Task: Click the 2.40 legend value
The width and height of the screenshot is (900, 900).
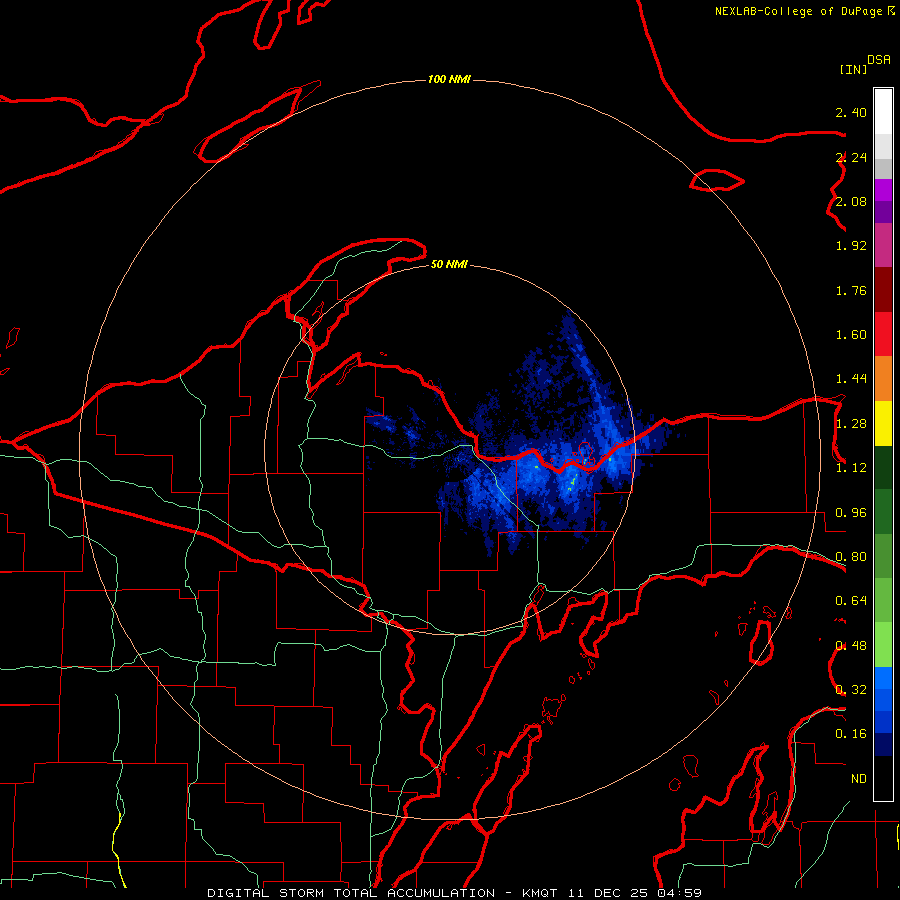Action: tap(851, 112)
